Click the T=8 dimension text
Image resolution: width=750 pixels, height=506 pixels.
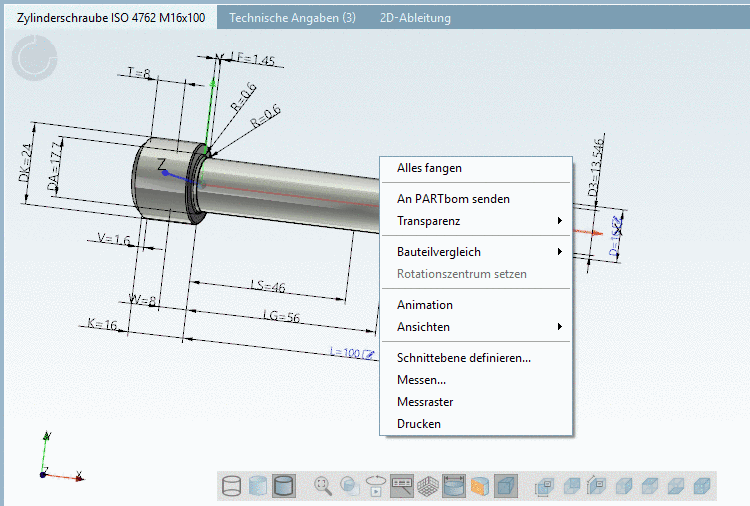click(139, 73)
